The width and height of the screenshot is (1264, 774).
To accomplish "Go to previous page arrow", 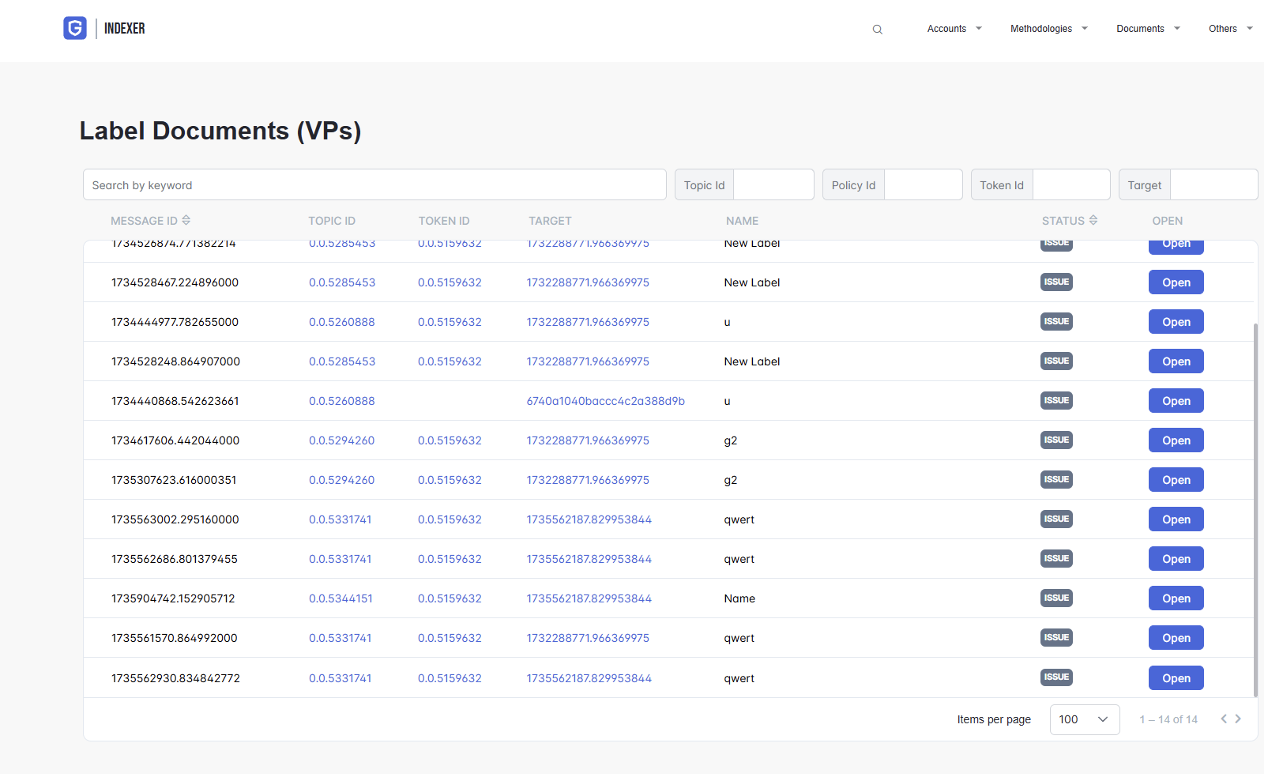I will point(1223,719).
